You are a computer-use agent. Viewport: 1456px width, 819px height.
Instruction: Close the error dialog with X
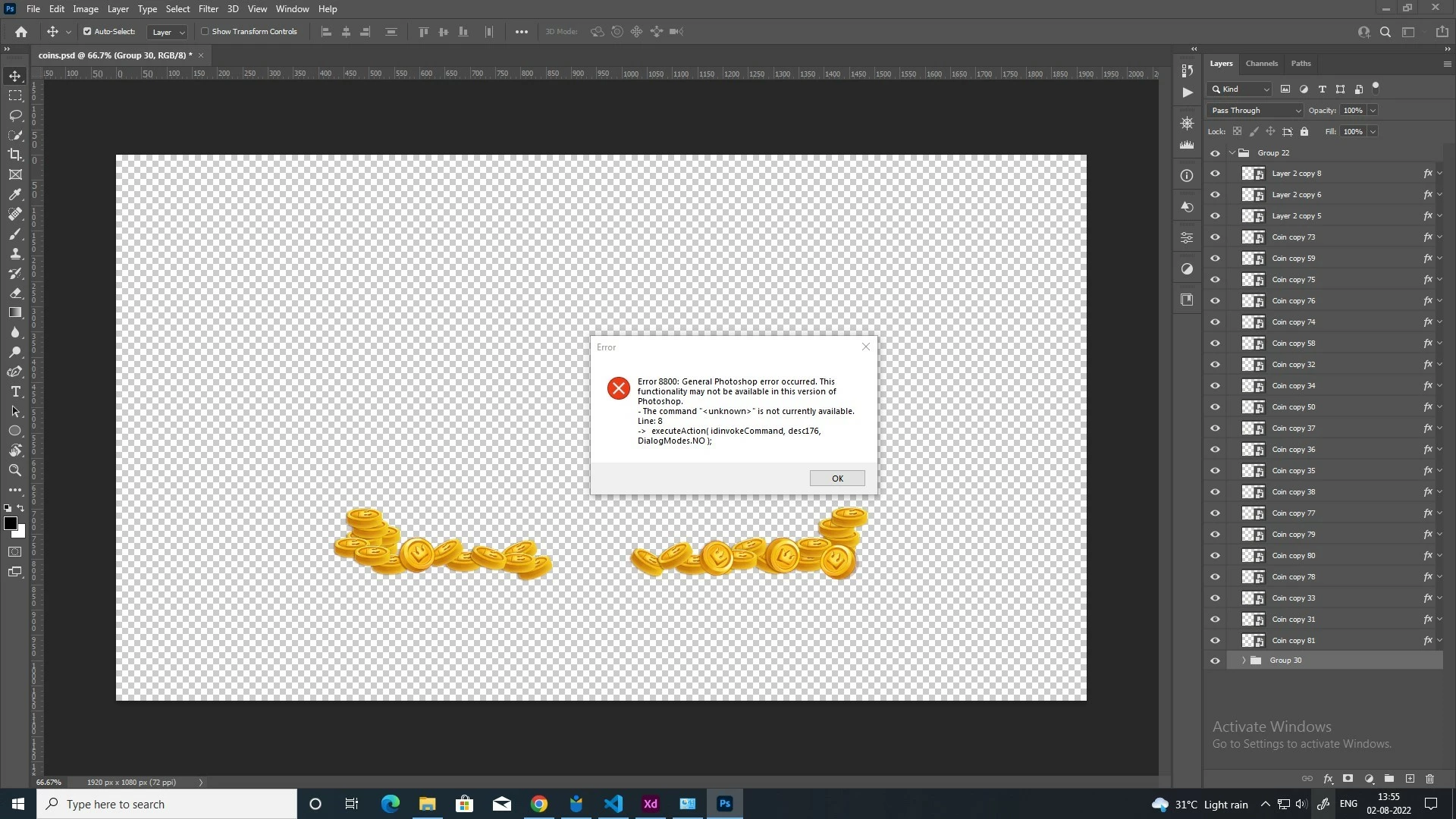pos(865,347)
